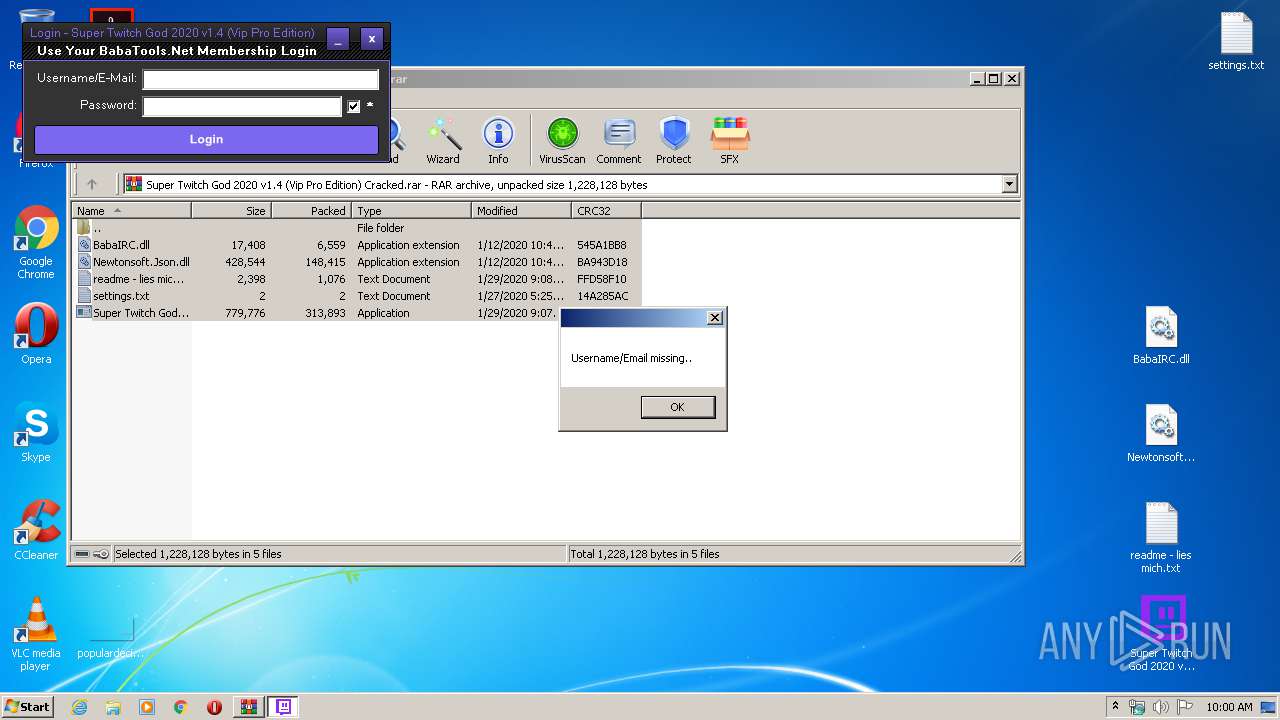Show hidden system tray icons

[x=1115, y=707]
